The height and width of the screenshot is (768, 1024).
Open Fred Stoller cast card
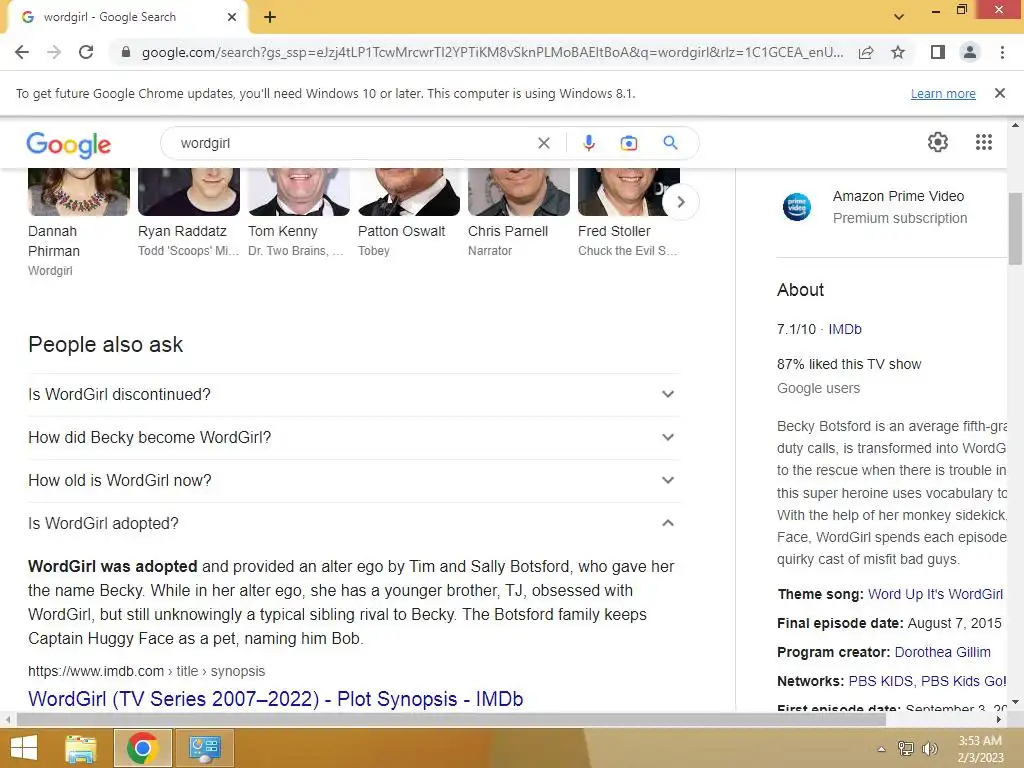coord(629,212)
